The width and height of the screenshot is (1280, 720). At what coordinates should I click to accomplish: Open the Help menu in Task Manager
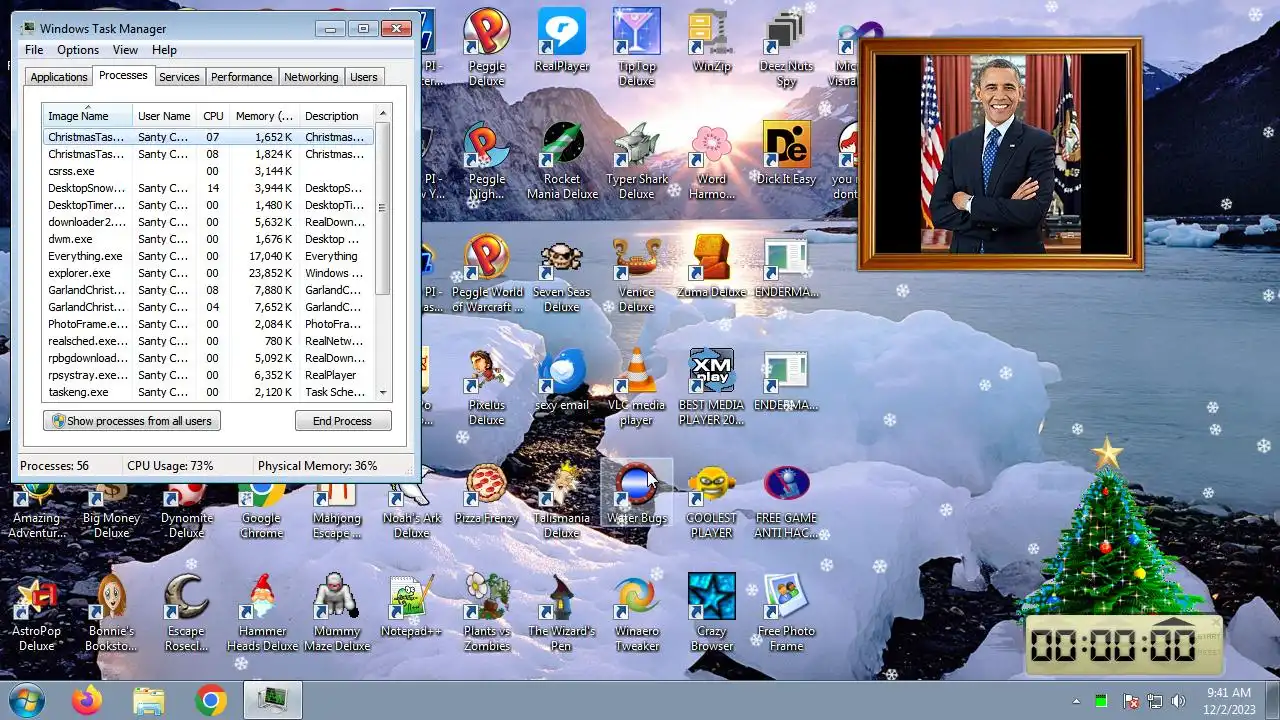164,50
